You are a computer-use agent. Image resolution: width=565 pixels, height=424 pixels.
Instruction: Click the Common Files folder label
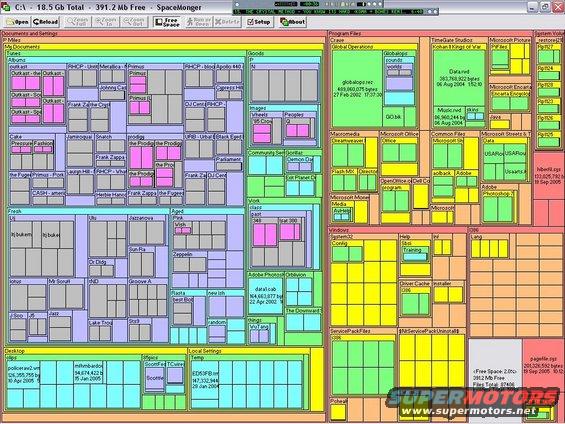[x=449, y=134]
